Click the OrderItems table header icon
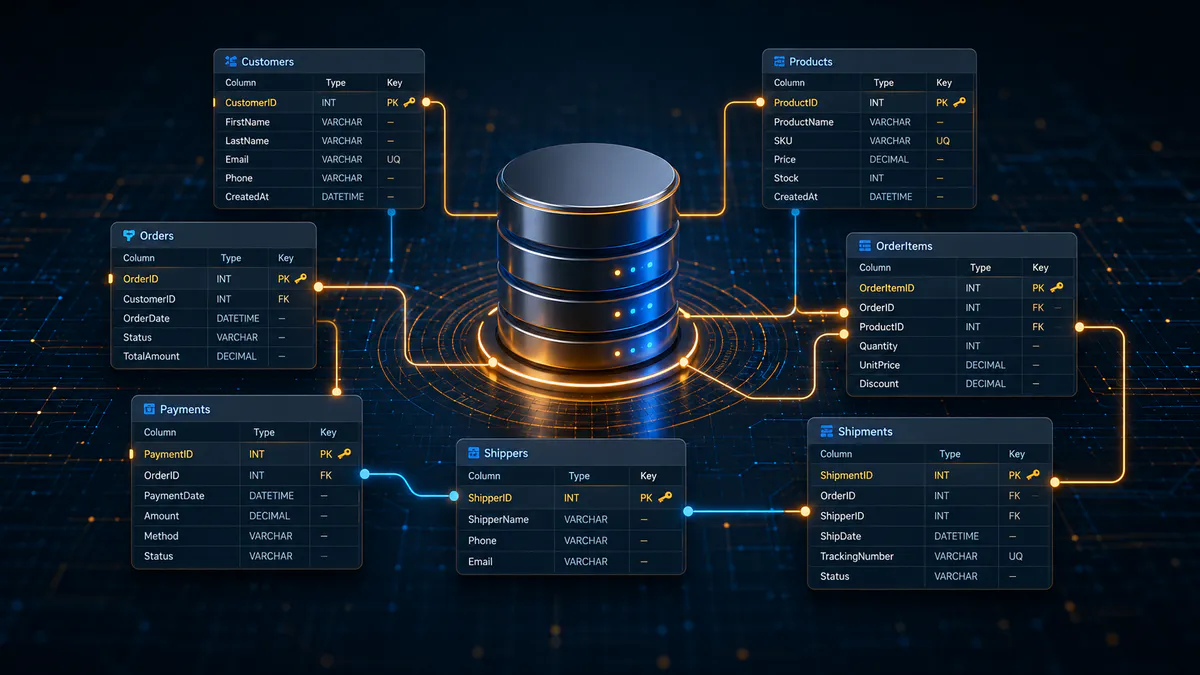1200x675 pixels. click(864, 246)
